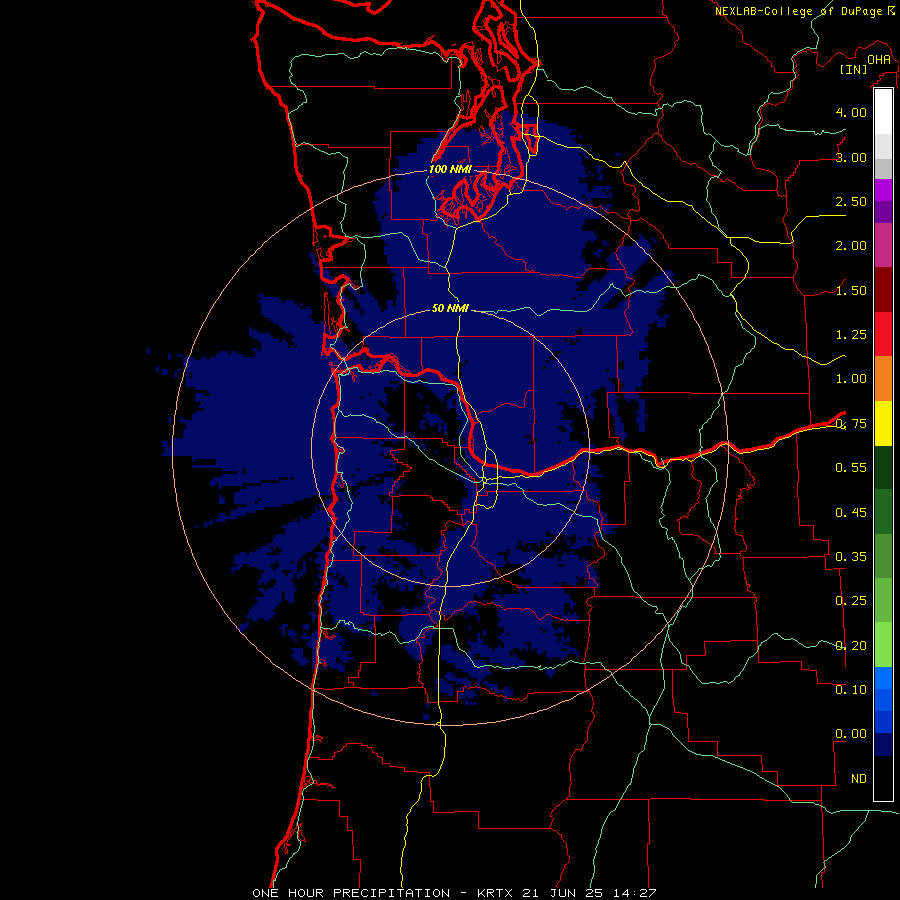This screenshot has width=900, height=900.
Task: Click the white 4.00 inch legend swatch
Action: 883,112
